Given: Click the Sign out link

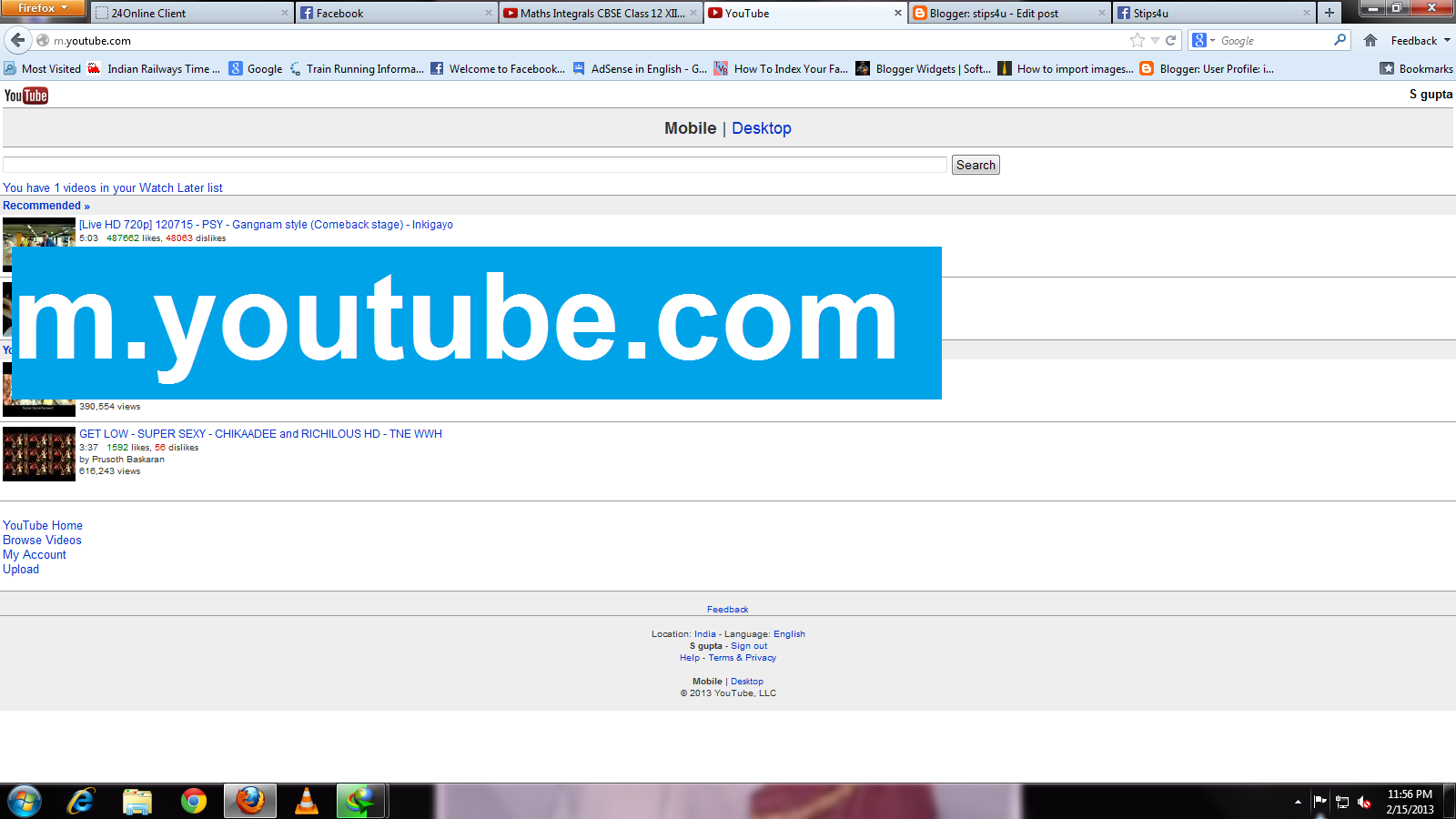Looking at the screenshot, I should tap(749, 646).
